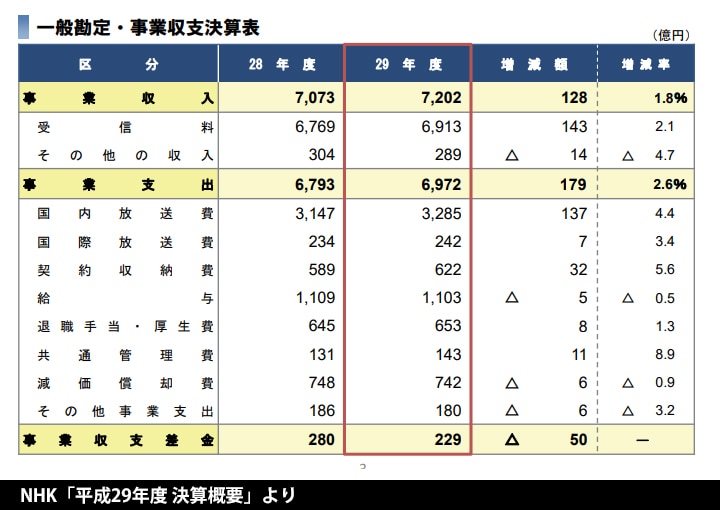Image resolution: width=720 pixels, height=510 pixels.
Task: Select the 増減額 column header
Action: (534, 64)
